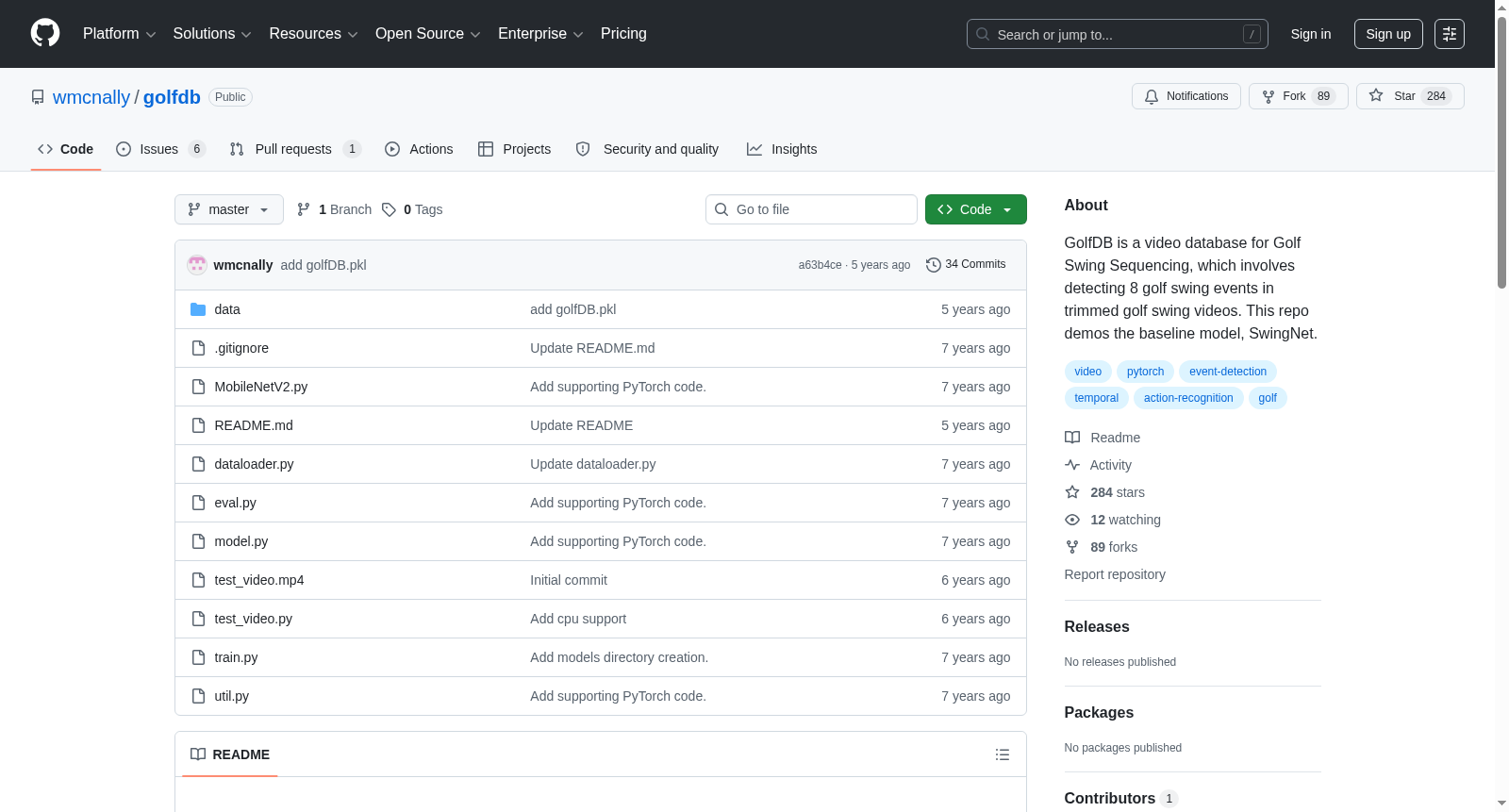Switch to the Actions tab
Screen dimensions: 1509x812
click(419, 149)
